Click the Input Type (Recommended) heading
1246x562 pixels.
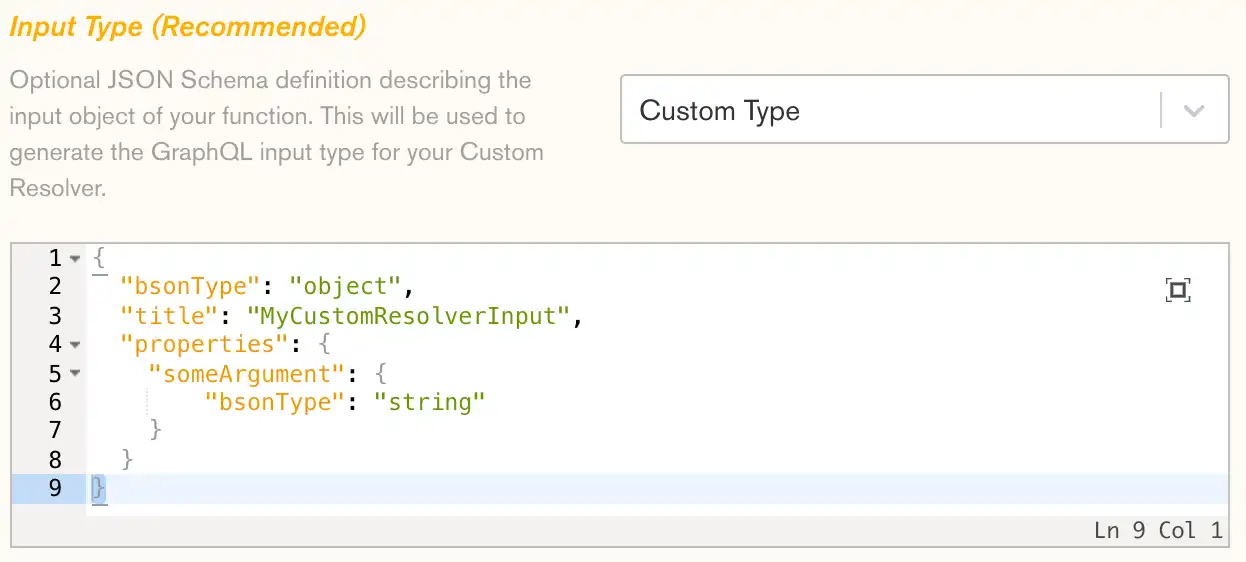[x=187, y=27]
